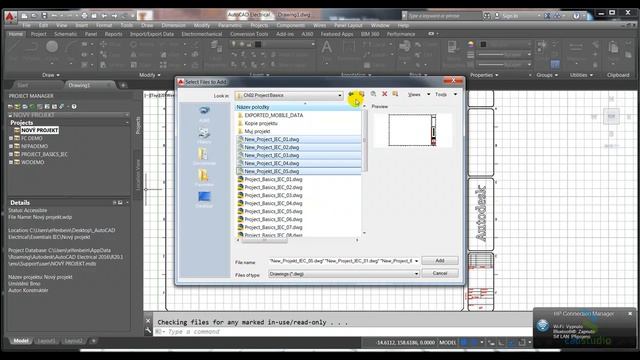640x360 pixels.
Task: Open the EXPORTED_MOBILE_DATA folder
Action: [273, 116]
